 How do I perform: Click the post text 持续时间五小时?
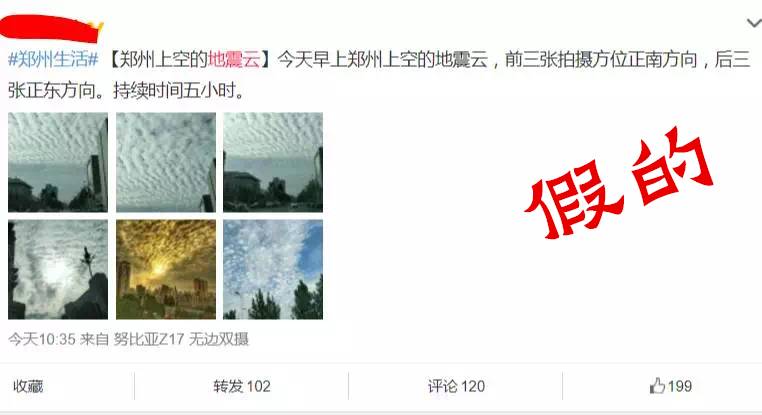click(x=174, y=90)
